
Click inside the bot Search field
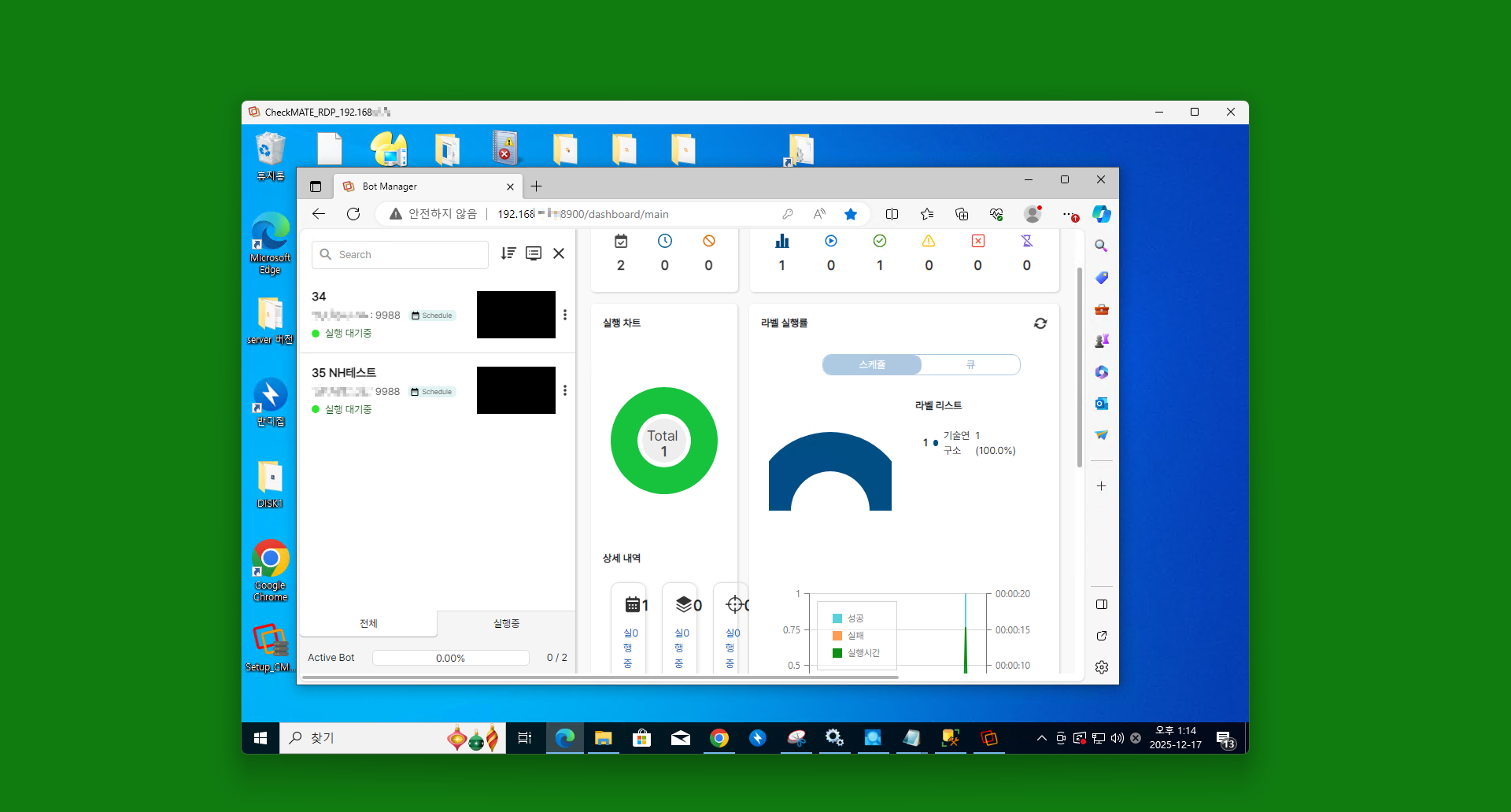[400, 254]
